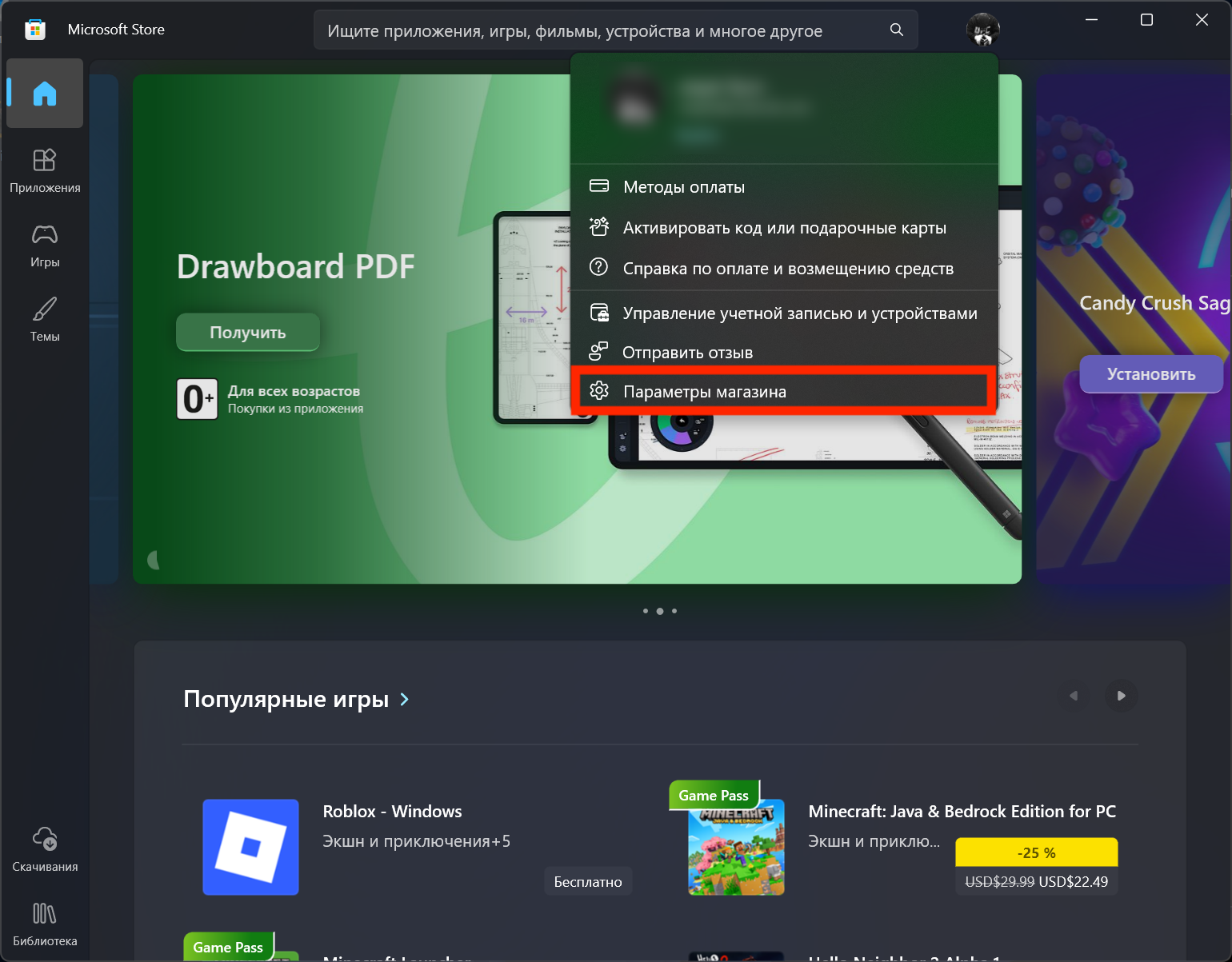The height and width of the screenshot is (962, 1232).
Task: Click Установить for Candy Crush Saga
Action: coord(1151,374)
